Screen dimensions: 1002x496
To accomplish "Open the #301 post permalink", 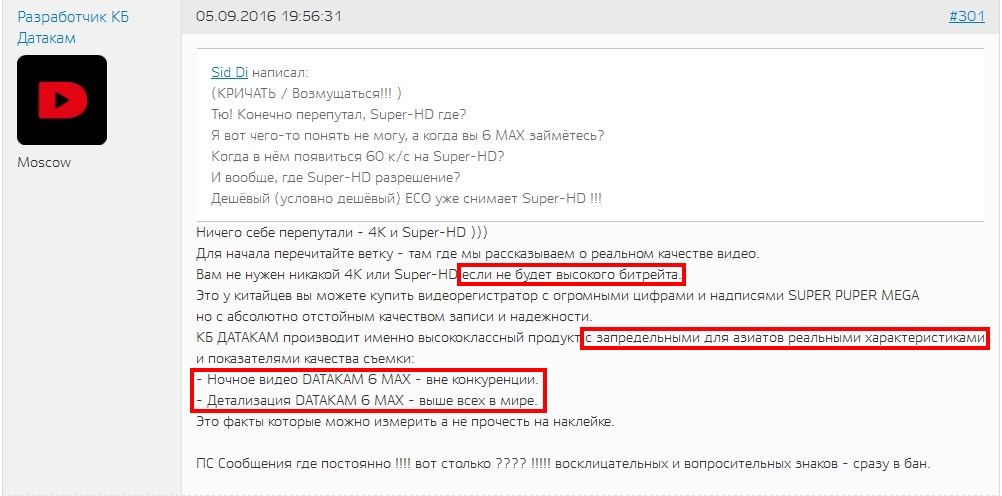I will click(967, 17).
